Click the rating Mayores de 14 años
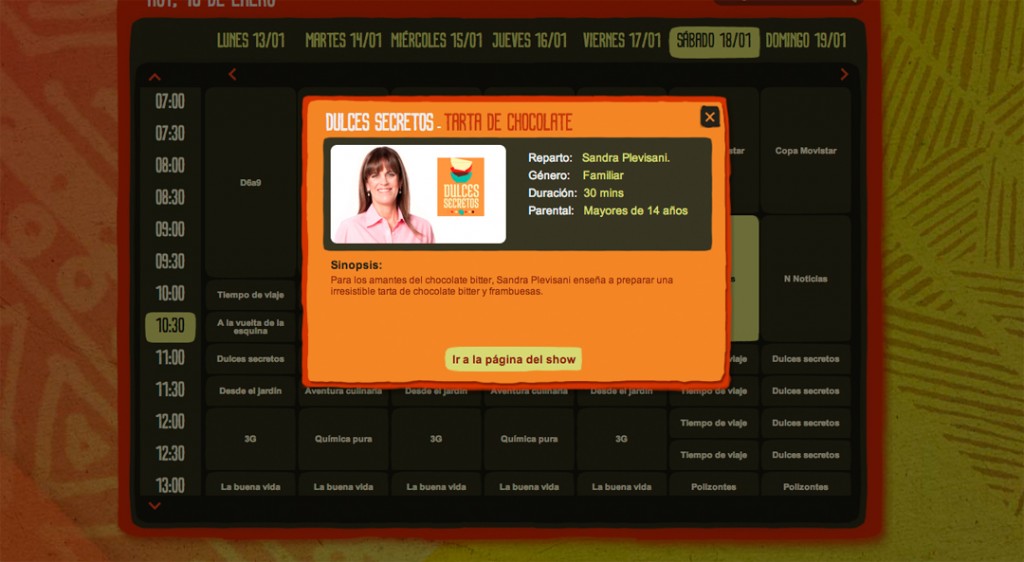 click(635, 210)
